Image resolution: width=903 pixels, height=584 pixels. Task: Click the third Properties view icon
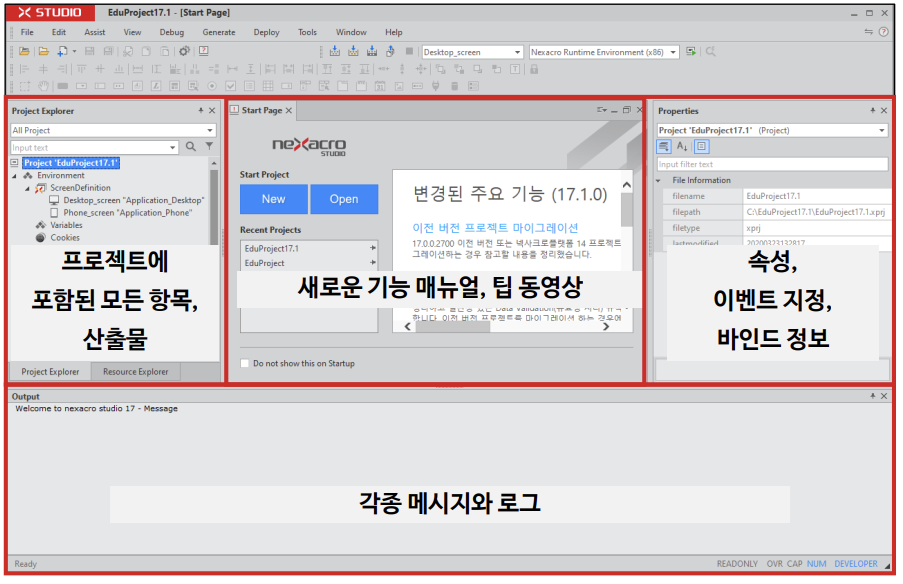click(x=701, y=146)
